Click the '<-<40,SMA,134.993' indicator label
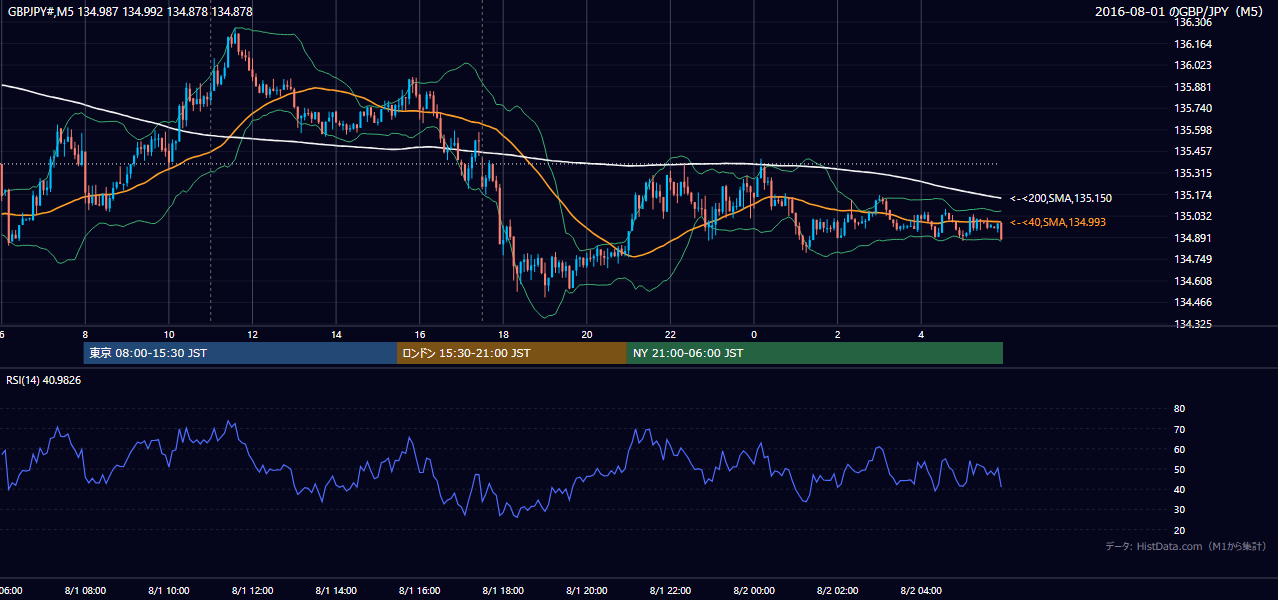This screenshot has height=600, width=1278. [x=1058, y=222]
